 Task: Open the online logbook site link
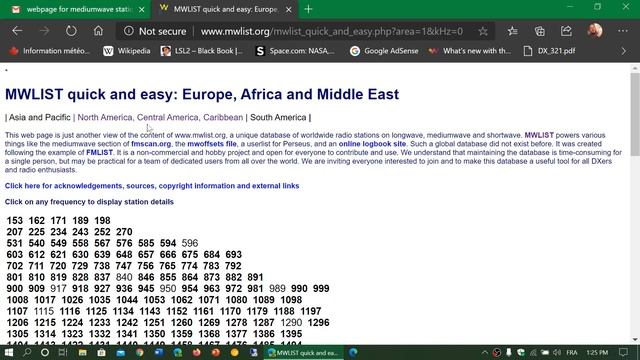click(x=372, y=144)
